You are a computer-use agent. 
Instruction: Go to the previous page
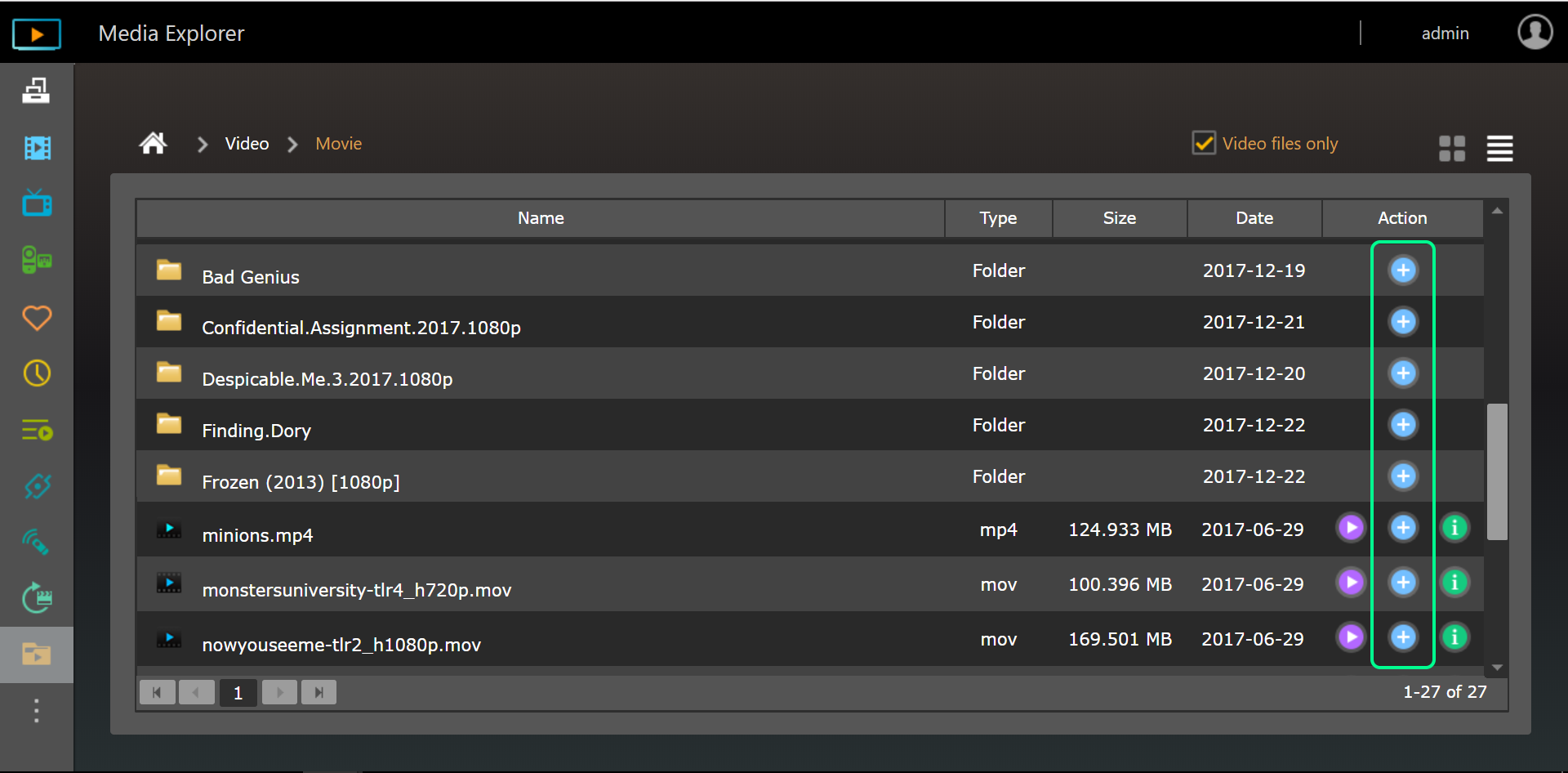196,692
